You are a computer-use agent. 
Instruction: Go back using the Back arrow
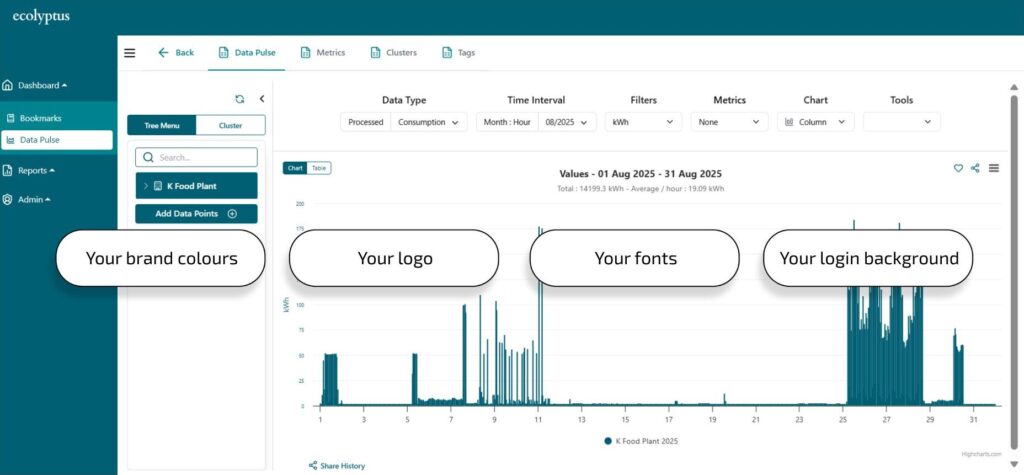pos(176,53)
